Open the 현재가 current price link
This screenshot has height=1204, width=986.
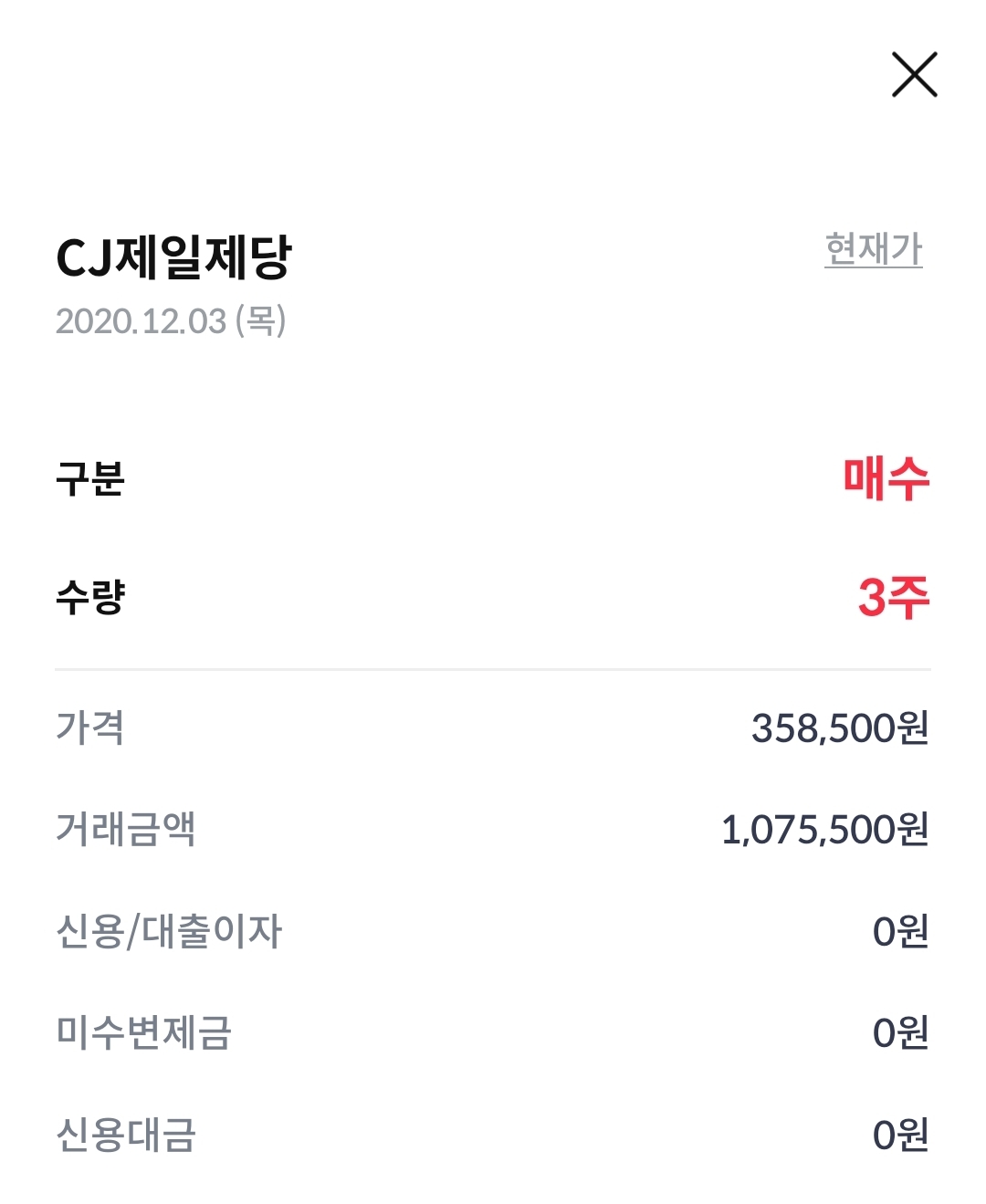coord(874,249)
